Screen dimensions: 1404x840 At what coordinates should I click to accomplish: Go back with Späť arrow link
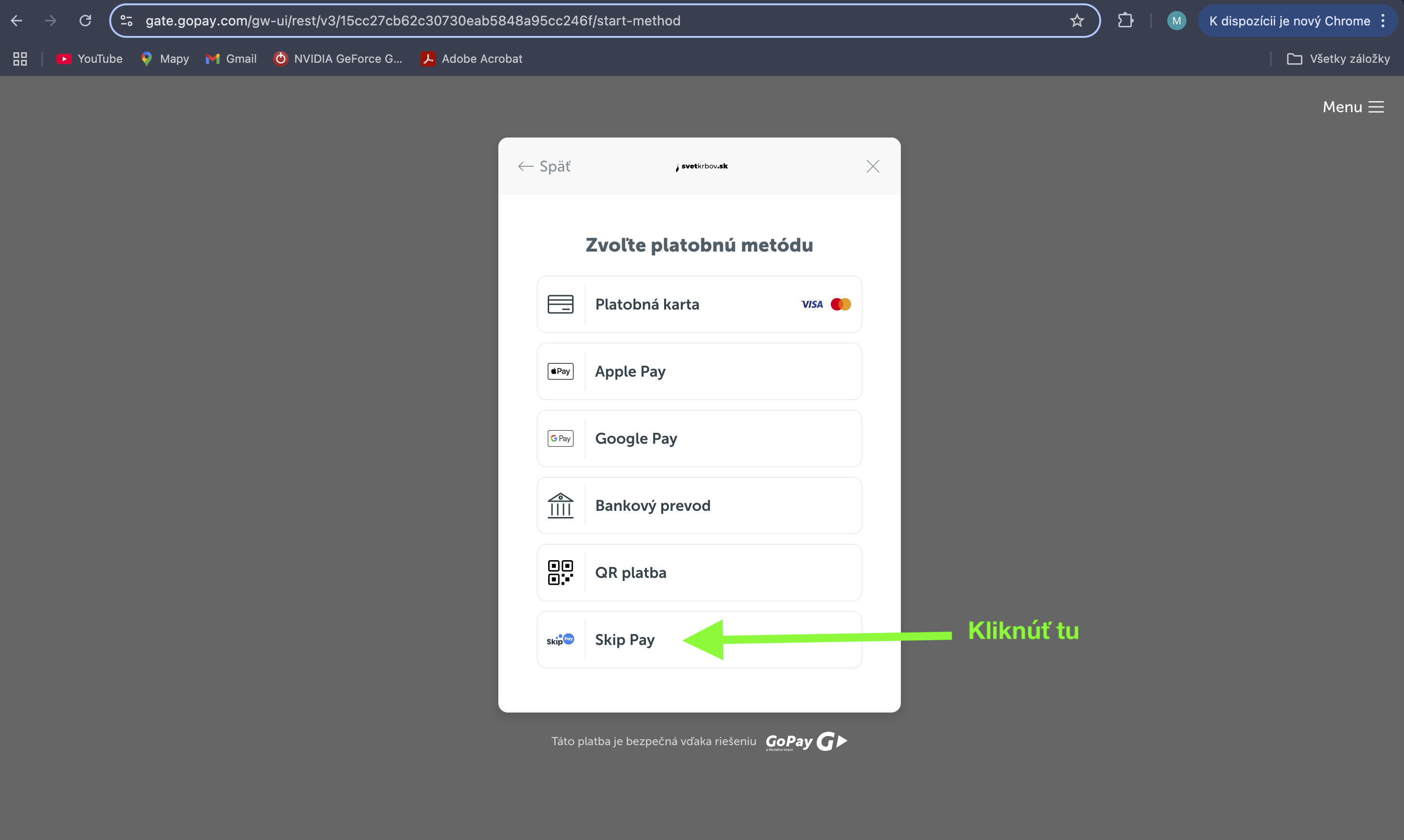(544, 166)
